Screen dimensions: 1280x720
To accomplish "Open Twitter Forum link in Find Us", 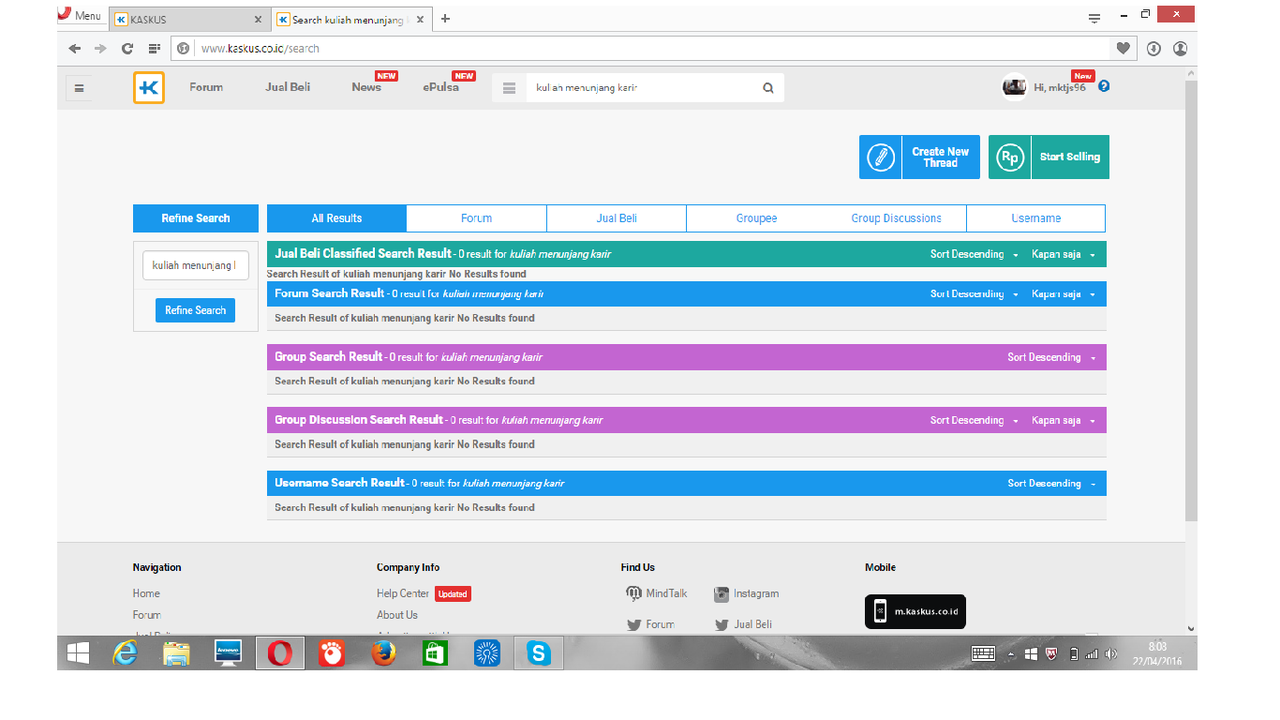I will pos(650,624).
